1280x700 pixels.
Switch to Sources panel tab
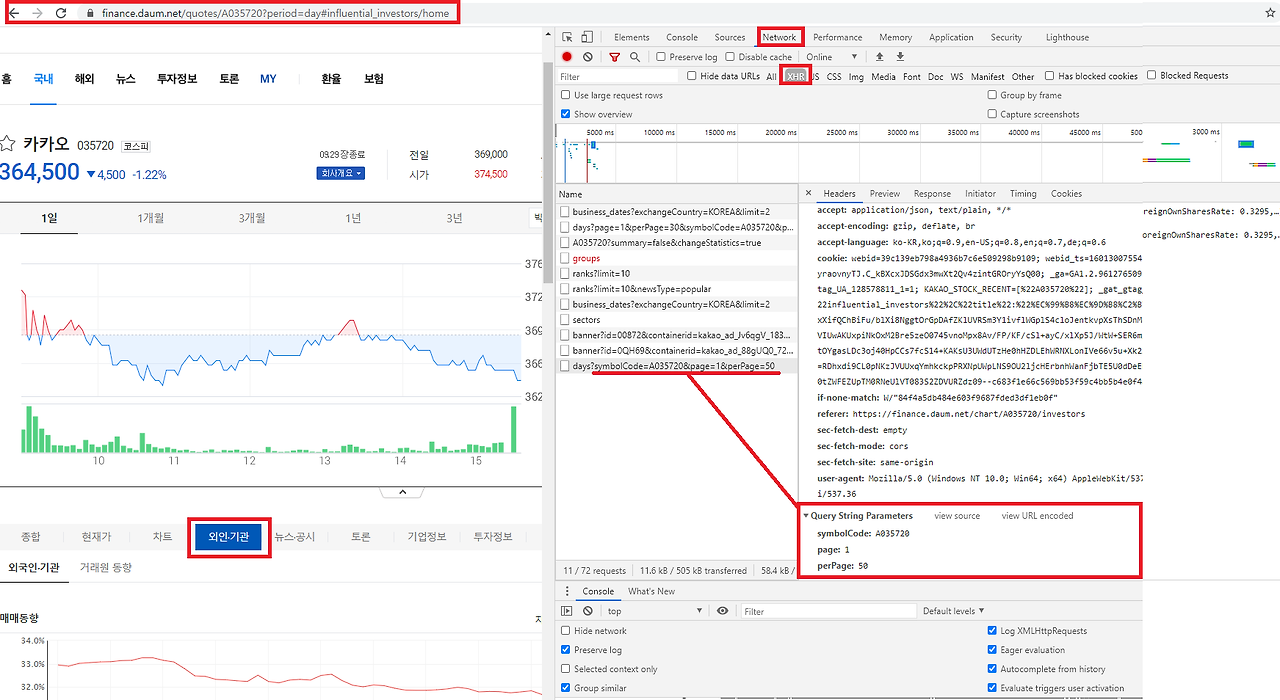[730, 37]
